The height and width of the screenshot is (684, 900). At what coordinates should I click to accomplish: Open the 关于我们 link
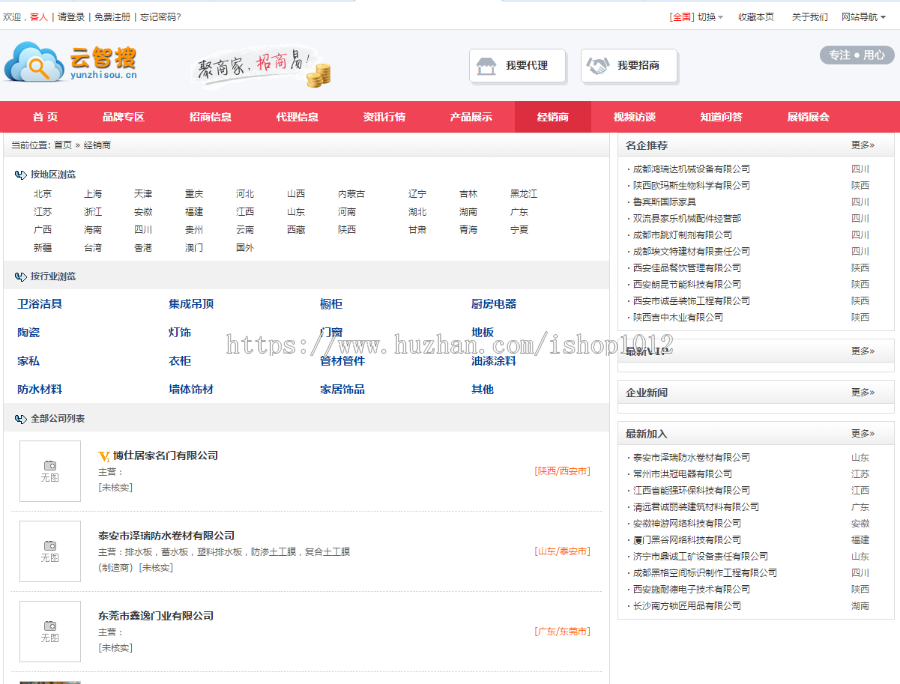810,17
